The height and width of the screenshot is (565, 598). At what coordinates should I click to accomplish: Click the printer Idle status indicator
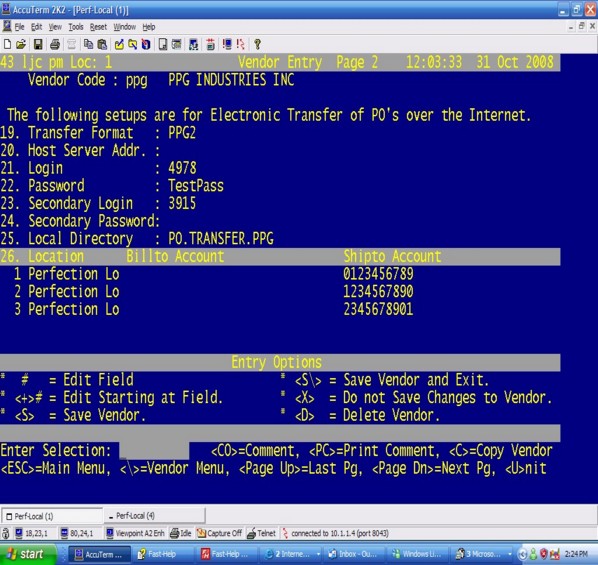[181, 533]
